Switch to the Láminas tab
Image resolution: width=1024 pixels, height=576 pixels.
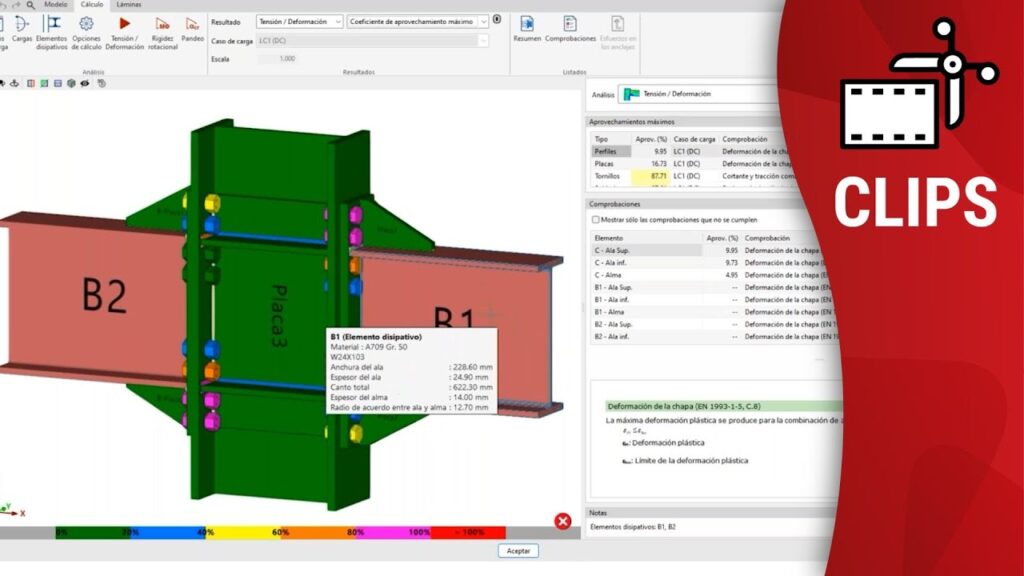128,5
